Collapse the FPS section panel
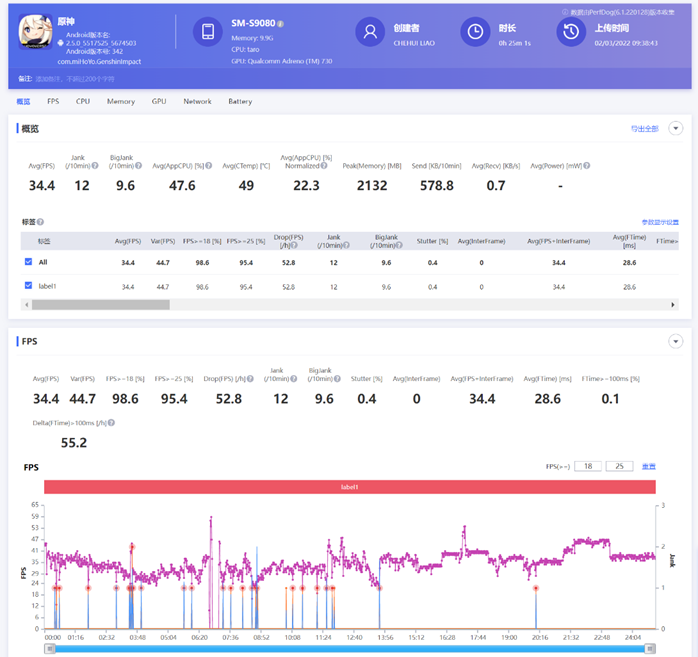 (676, 341)
